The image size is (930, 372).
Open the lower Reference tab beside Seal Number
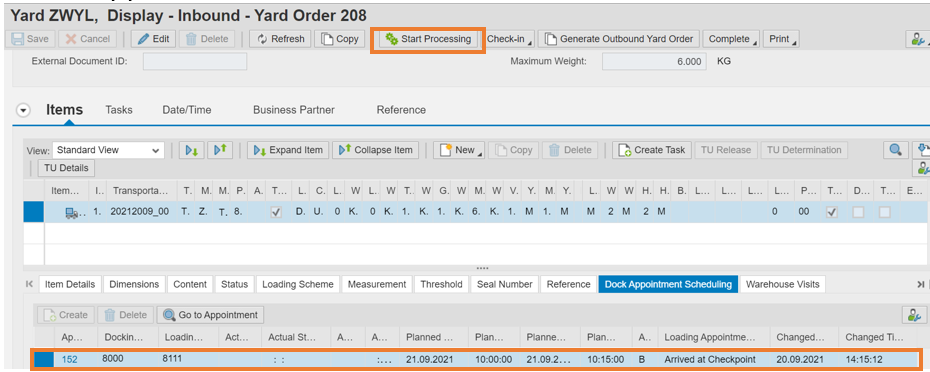click(568, 284)
